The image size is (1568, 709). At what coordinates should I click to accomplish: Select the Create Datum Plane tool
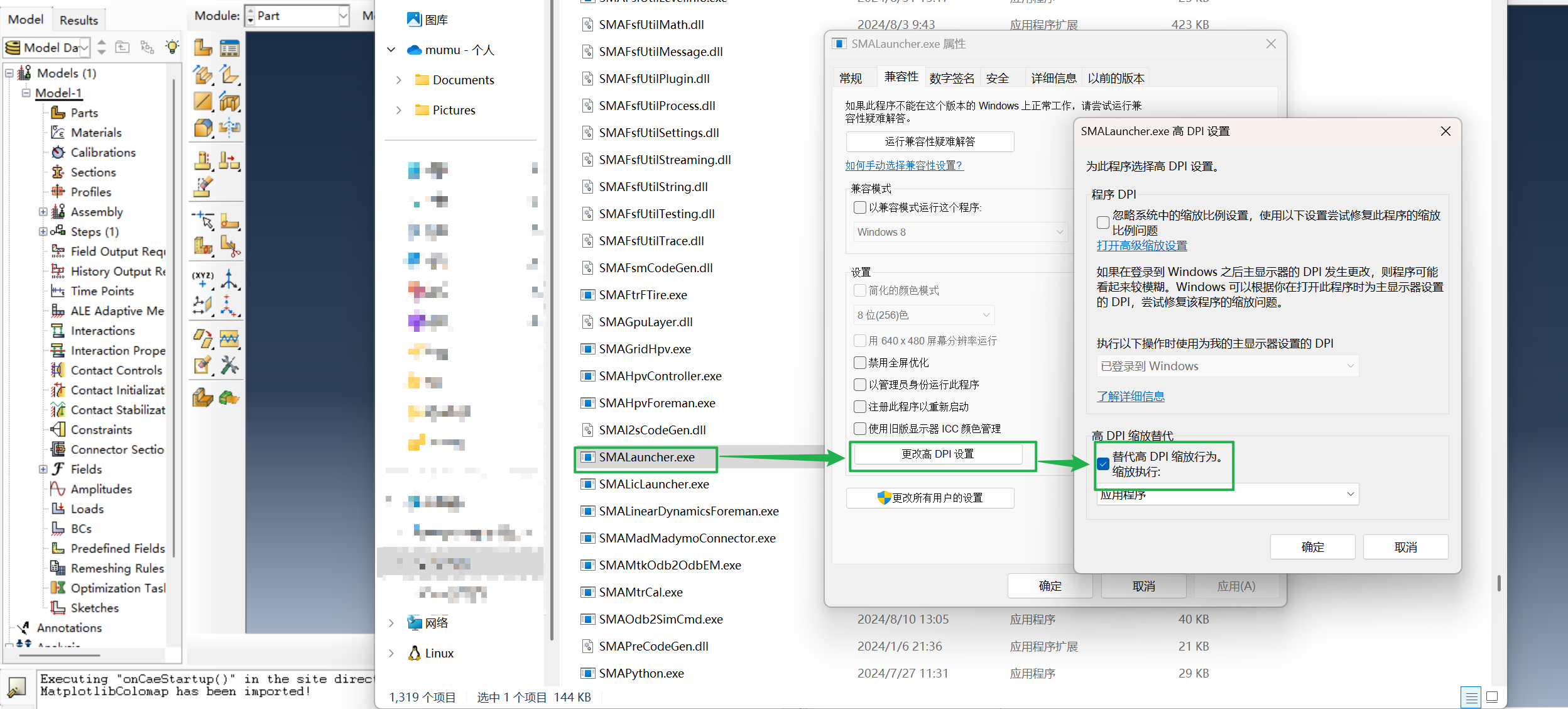[x=202, y=305]
